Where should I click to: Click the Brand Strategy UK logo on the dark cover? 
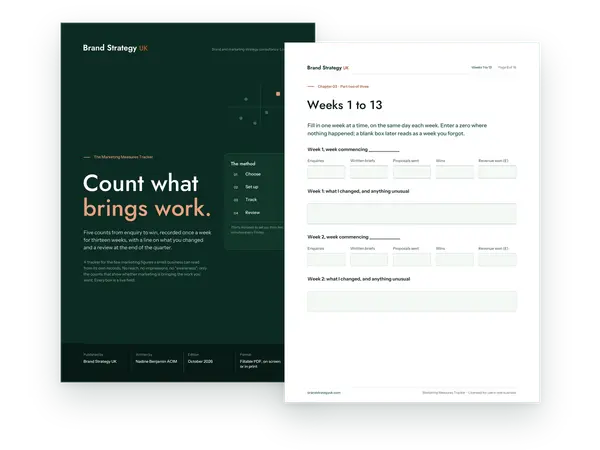coord(115,48)
